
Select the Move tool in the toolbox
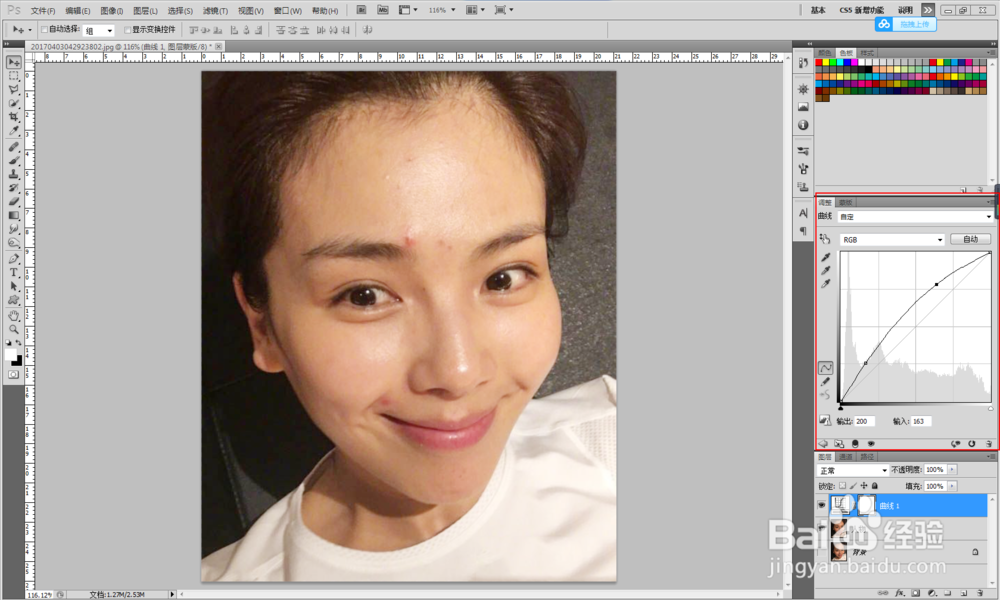(13, 62)
